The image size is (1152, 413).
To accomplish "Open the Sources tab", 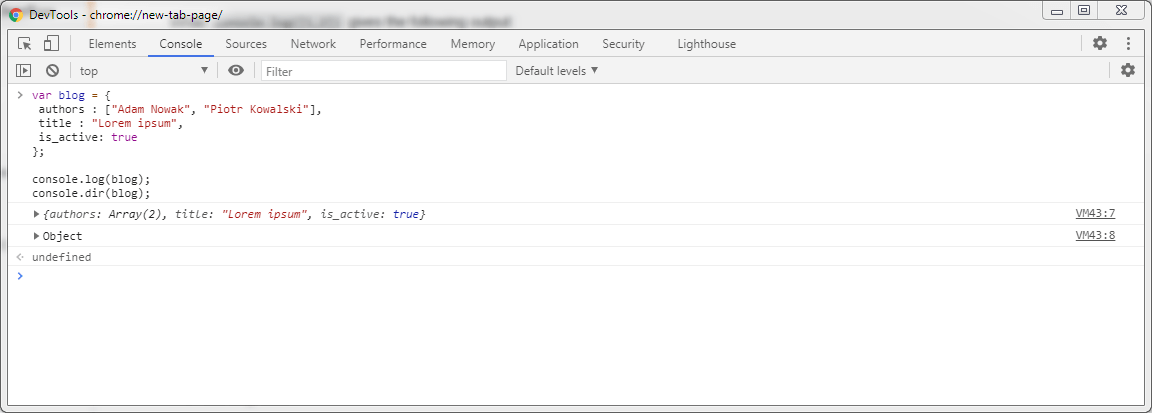I will (x=246, y=44).
